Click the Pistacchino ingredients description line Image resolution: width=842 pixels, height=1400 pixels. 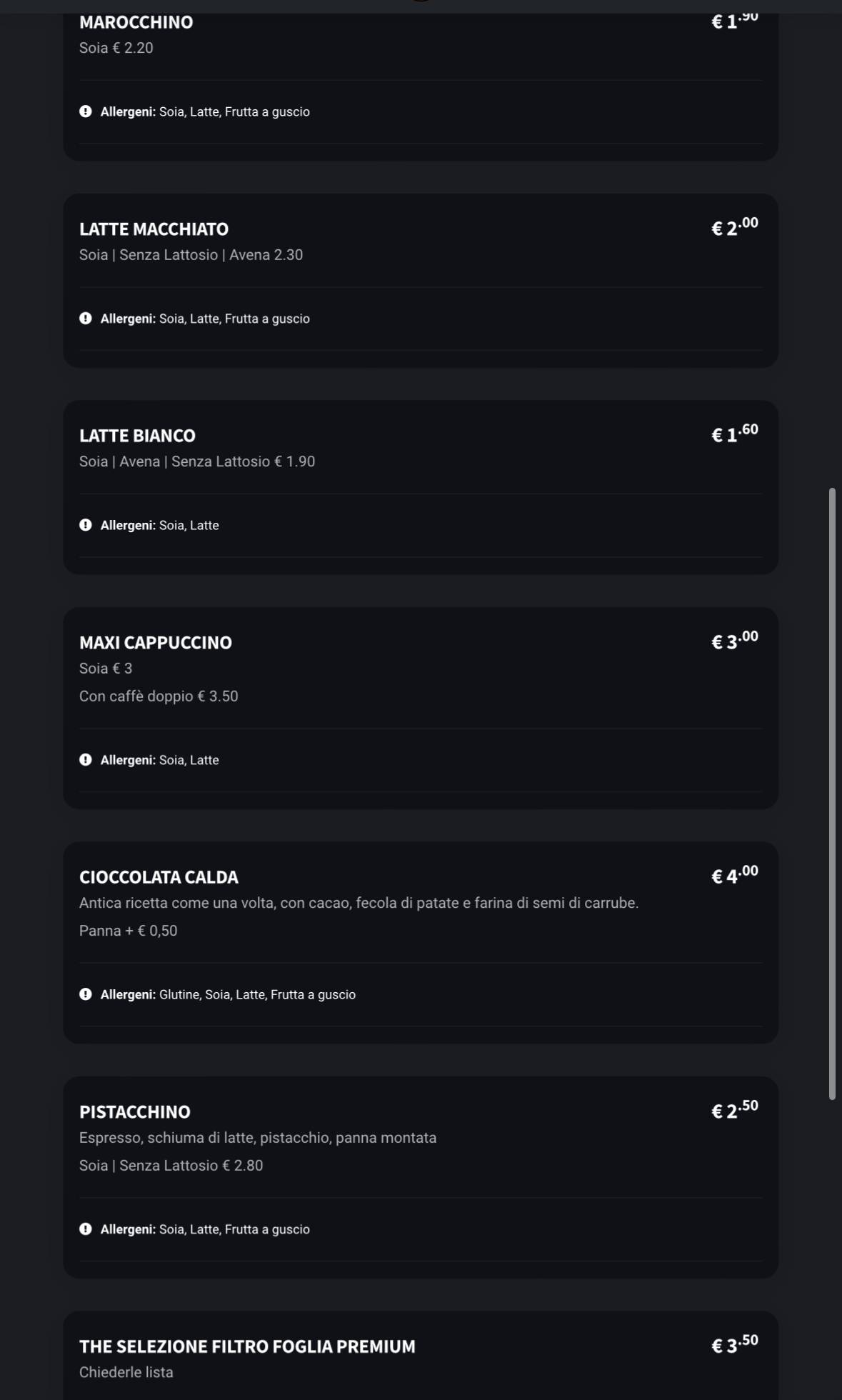tap(257, 1138)
